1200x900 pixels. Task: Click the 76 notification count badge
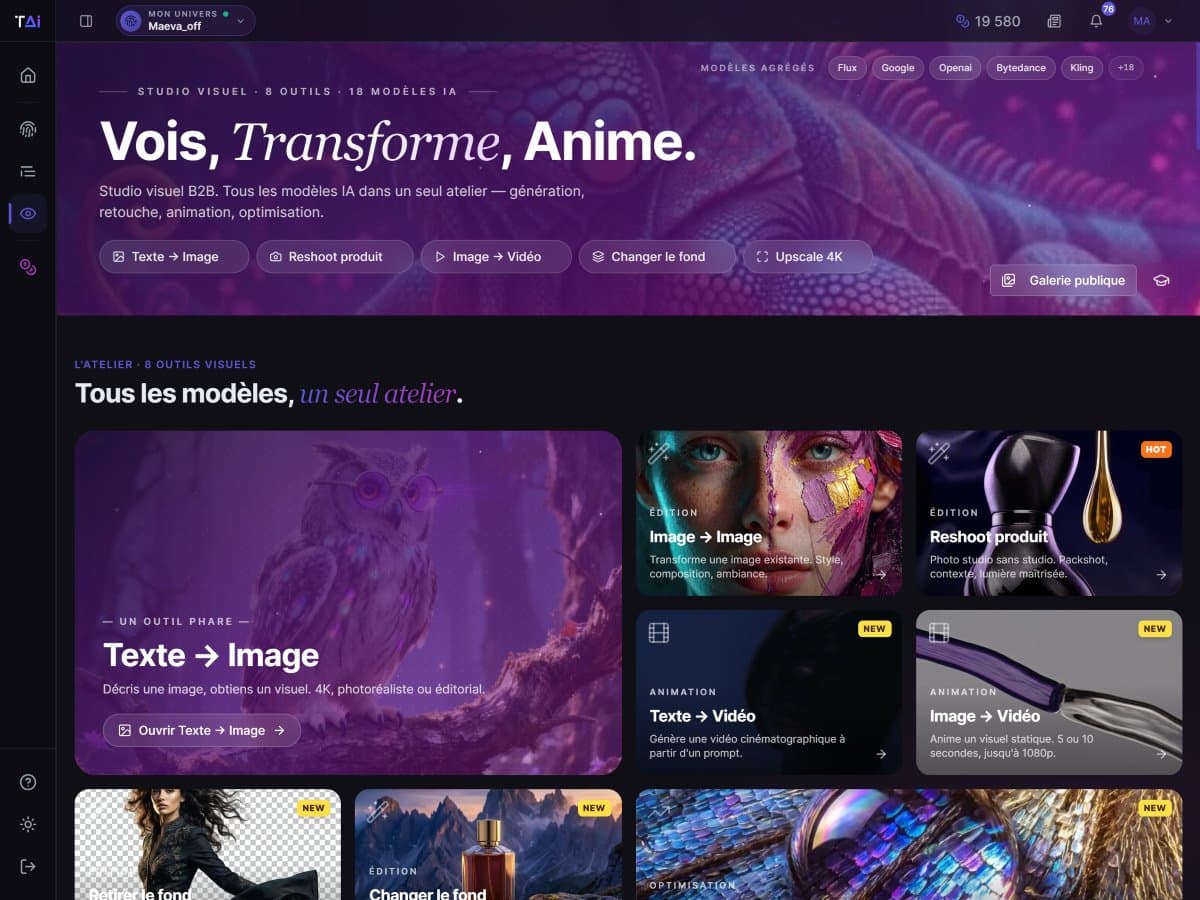click(1108, 9)
